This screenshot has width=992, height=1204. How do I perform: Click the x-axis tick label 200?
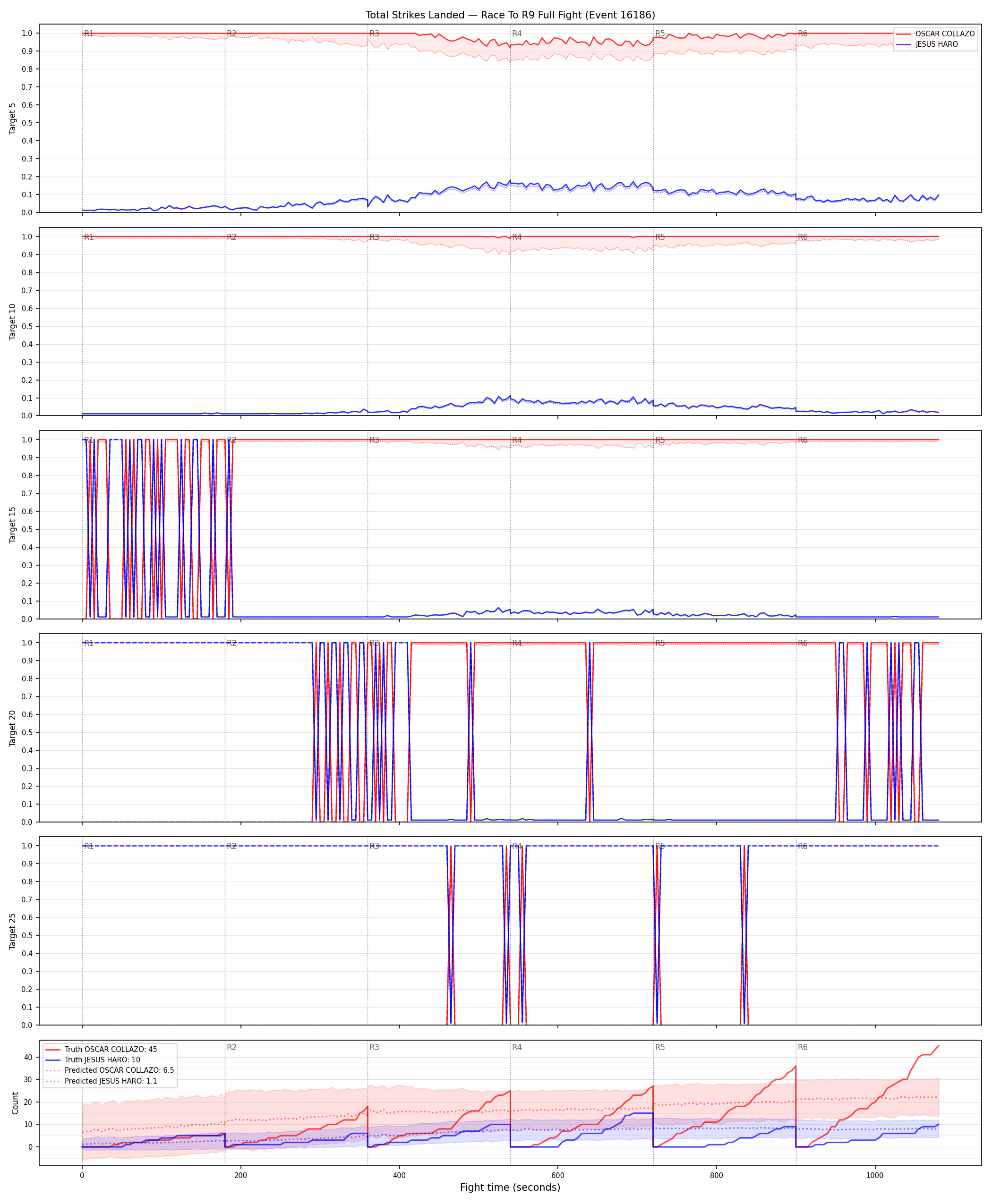(240, 1175)
